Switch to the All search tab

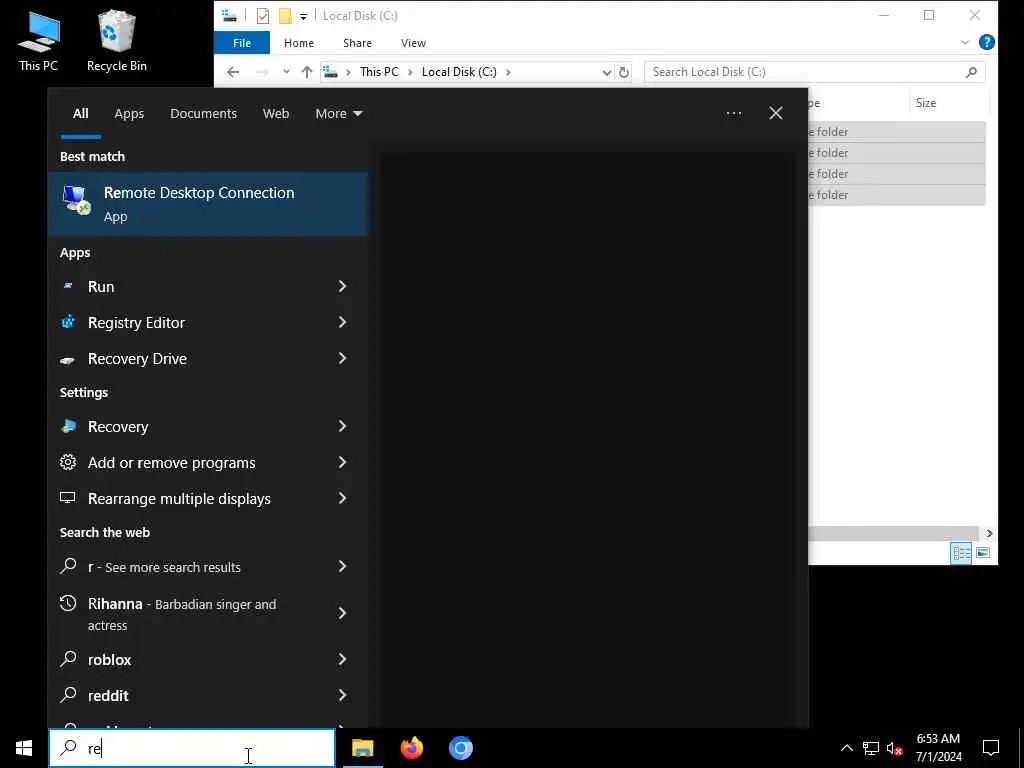point(80,114)
